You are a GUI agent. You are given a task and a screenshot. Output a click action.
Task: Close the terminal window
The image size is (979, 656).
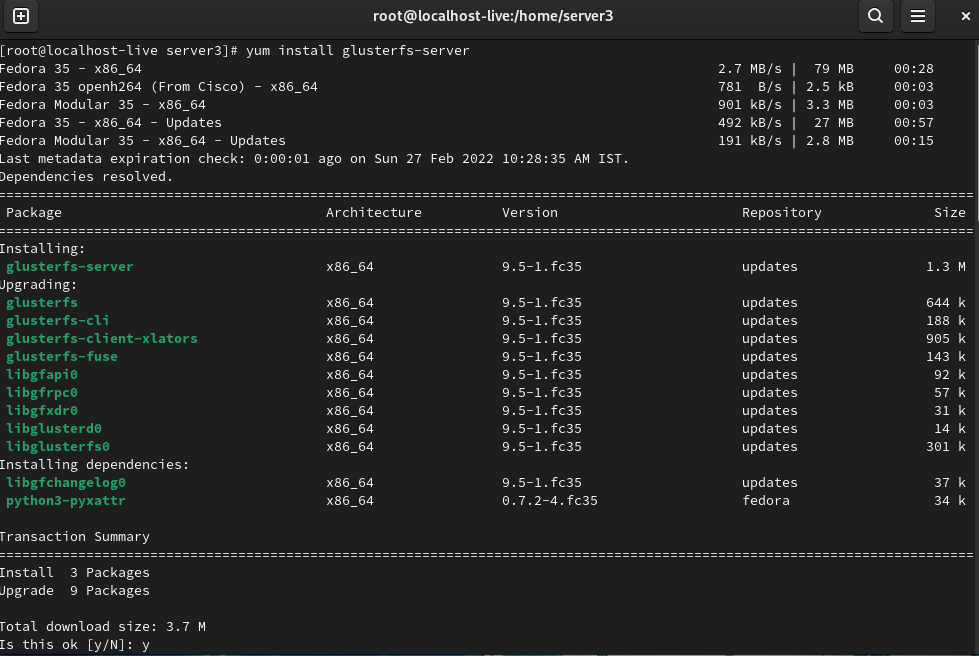click(963, 17)
